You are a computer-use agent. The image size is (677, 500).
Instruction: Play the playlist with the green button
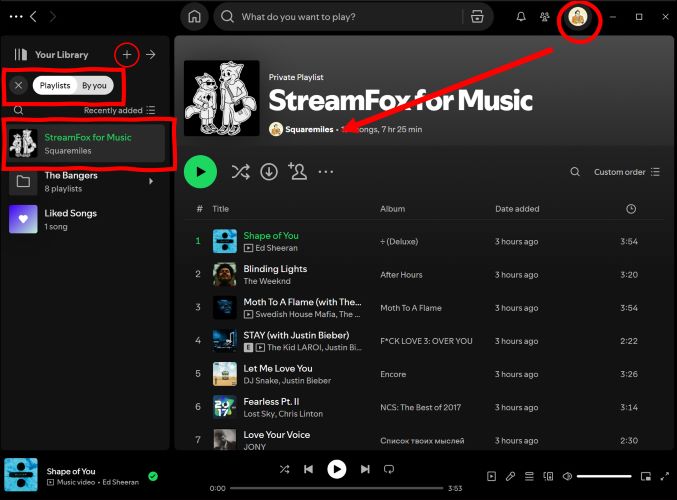click(200, 172)
